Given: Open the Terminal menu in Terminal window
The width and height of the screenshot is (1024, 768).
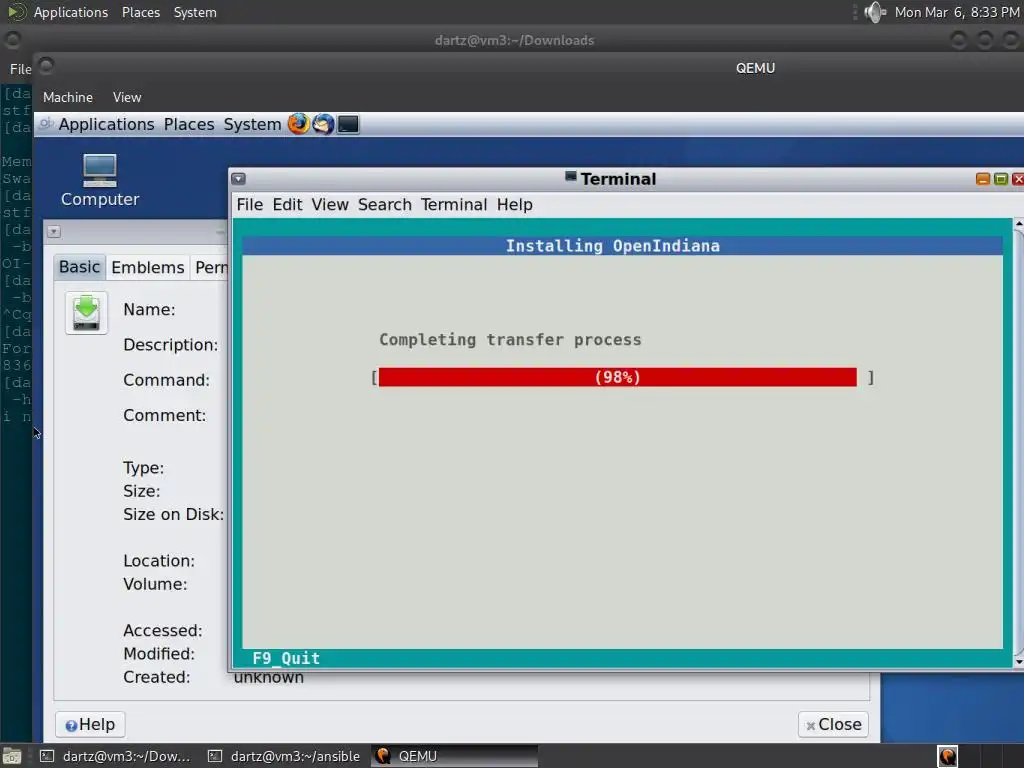Looking at the screenshot, I should tap(454, 204).
